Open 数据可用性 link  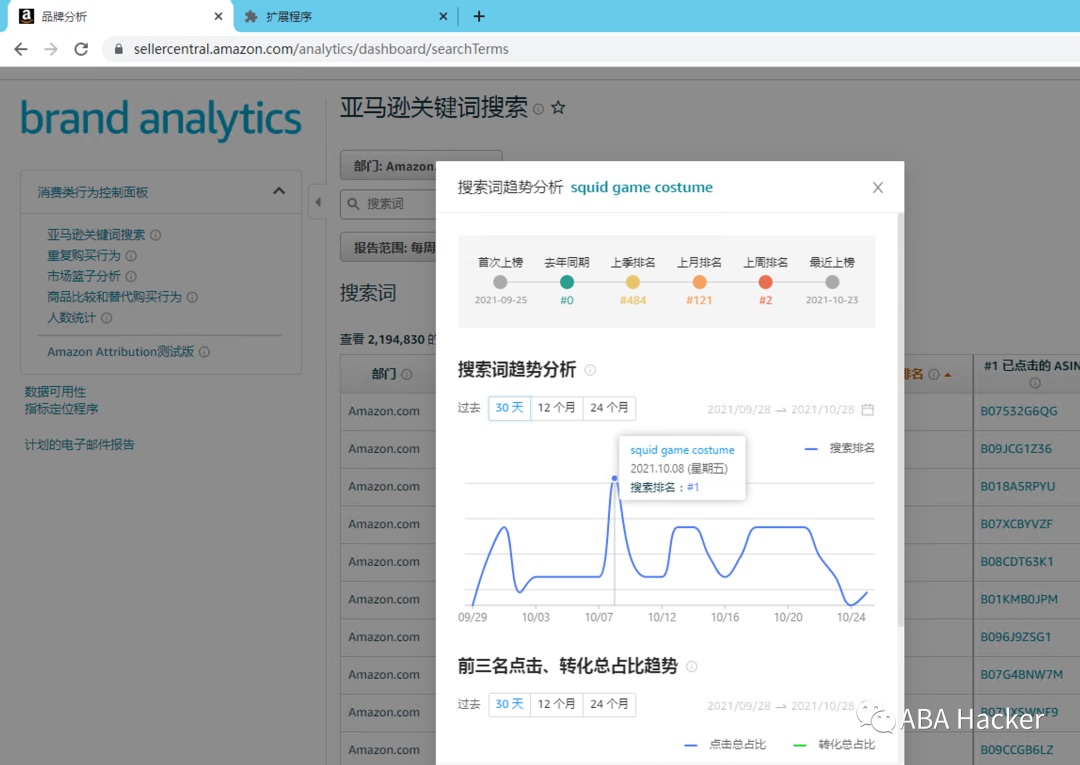coord(55,392)
